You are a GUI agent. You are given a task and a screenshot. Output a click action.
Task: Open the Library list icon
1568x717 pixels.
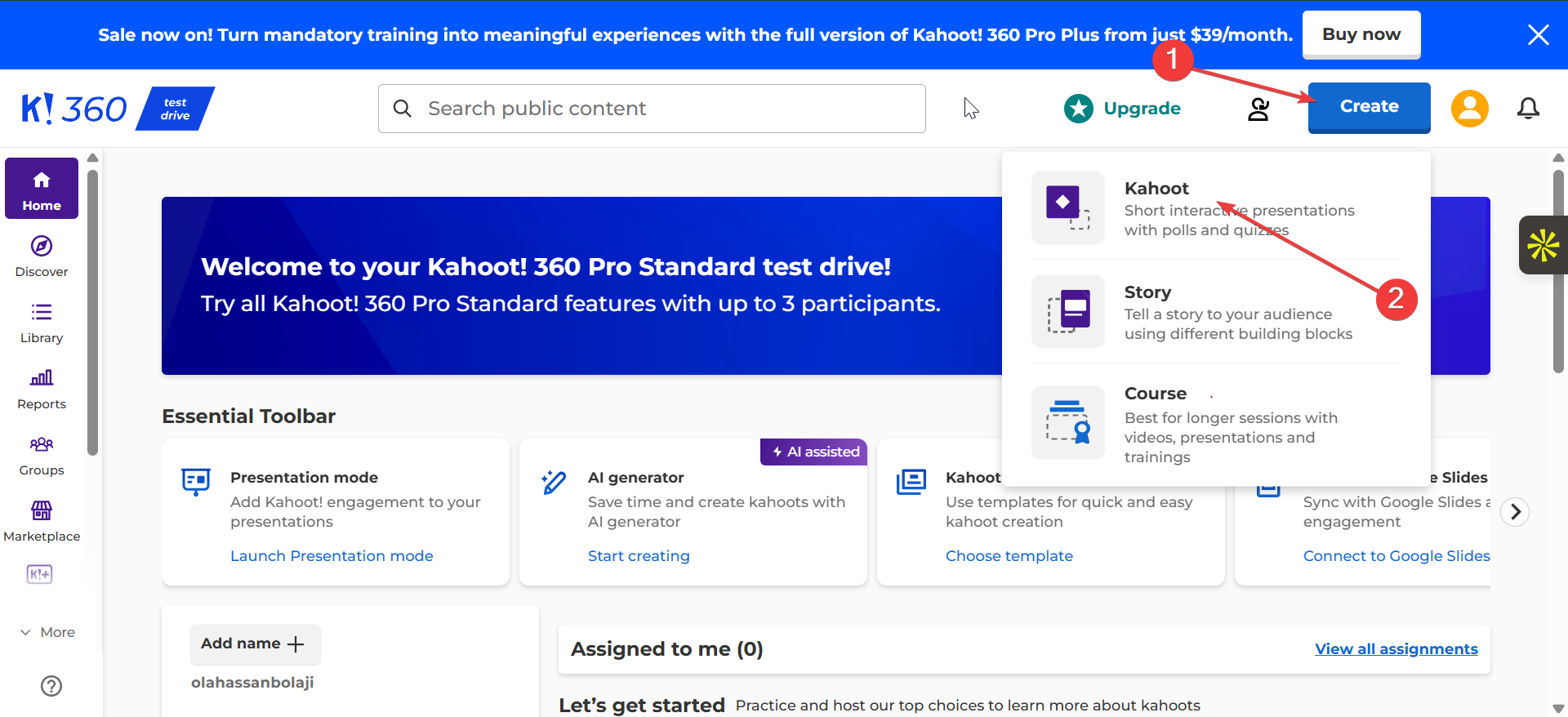pos(42,313)
